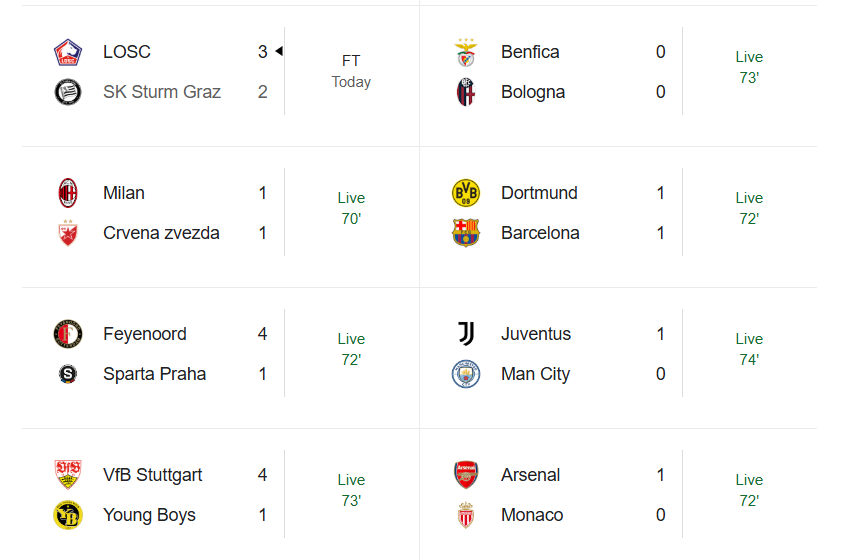Select the Young Boys logo
This screenshot has width=851, height=560.
point(67,515)
